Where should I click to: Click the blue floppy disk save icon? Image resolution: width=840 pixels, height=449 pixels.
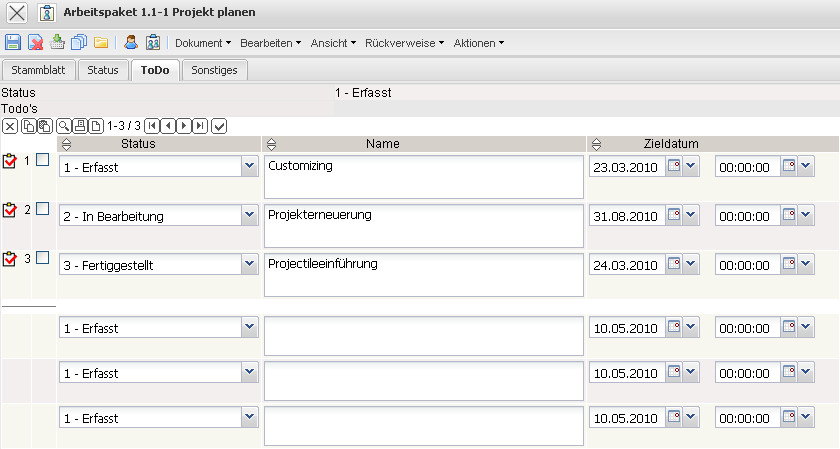[13, 42]
